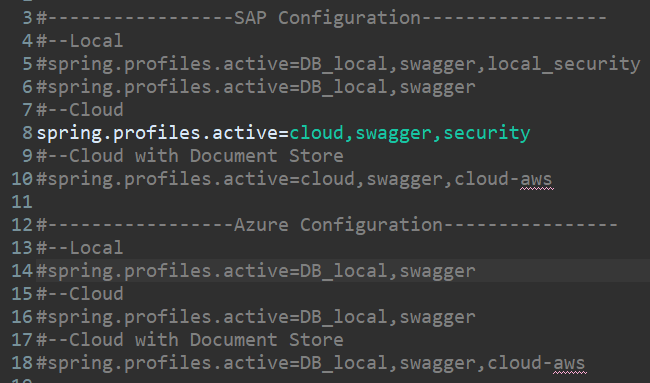The width and height of the screenshot is (650, 383).
Task: Click line number 12 in the gutter
Action: click(22, 225)
